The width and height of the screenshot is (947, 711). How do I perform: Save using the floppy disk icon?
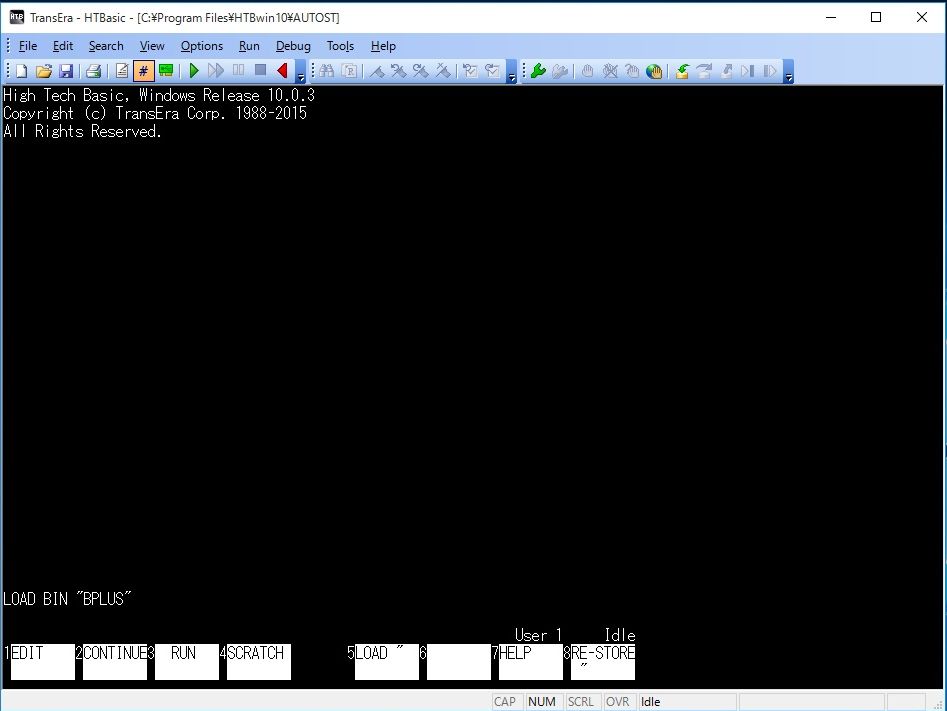point(66,71)
